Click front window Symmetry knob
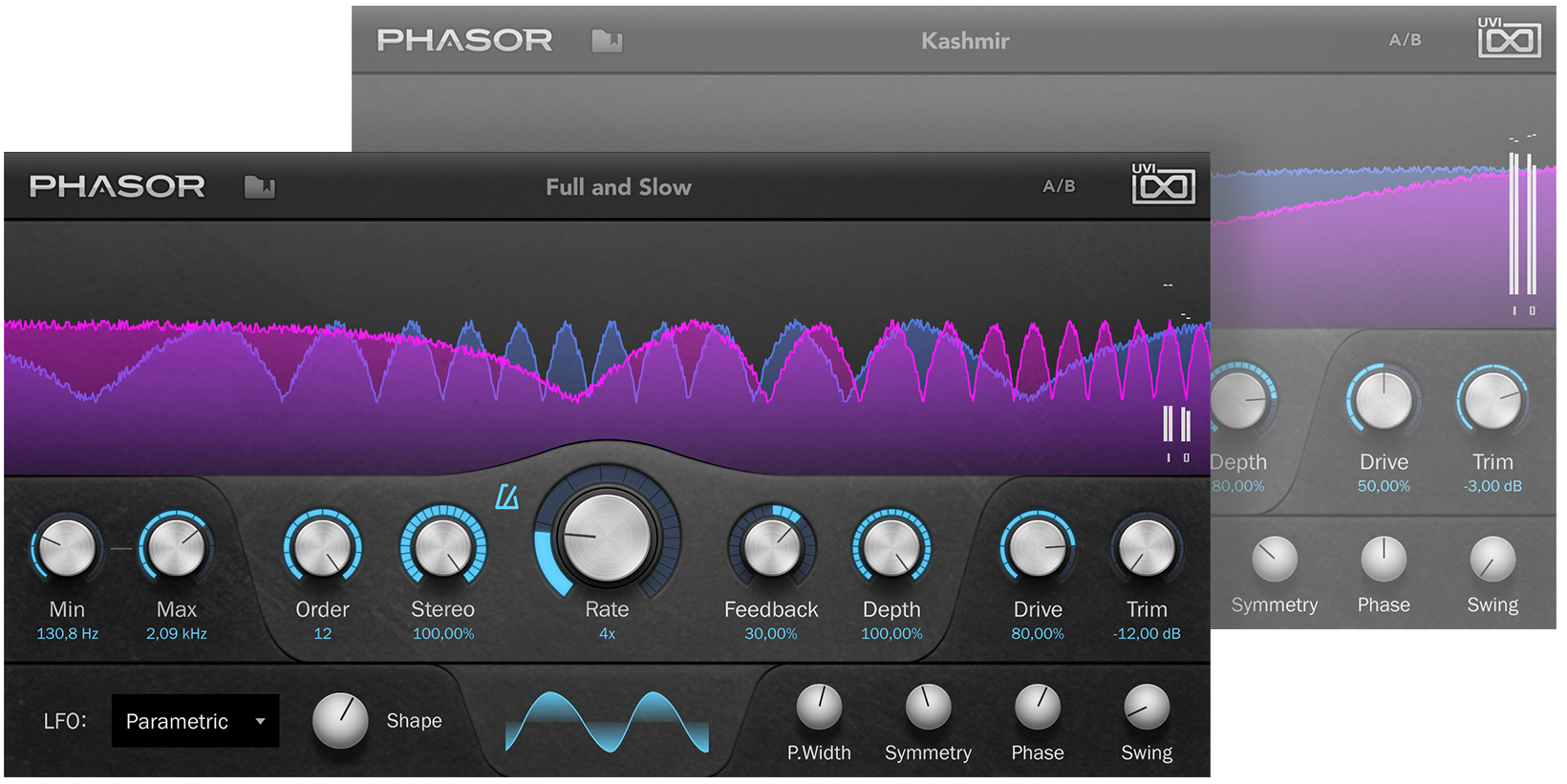1567x784 pixels. pyautogui.click(x=928, y=707)
